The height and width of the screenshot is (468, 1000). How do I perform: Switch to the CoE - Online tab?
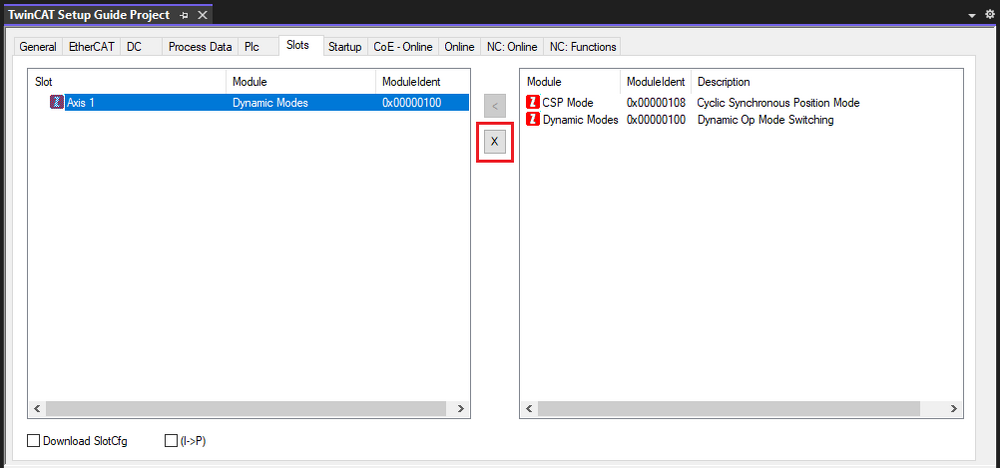point(403,47)
